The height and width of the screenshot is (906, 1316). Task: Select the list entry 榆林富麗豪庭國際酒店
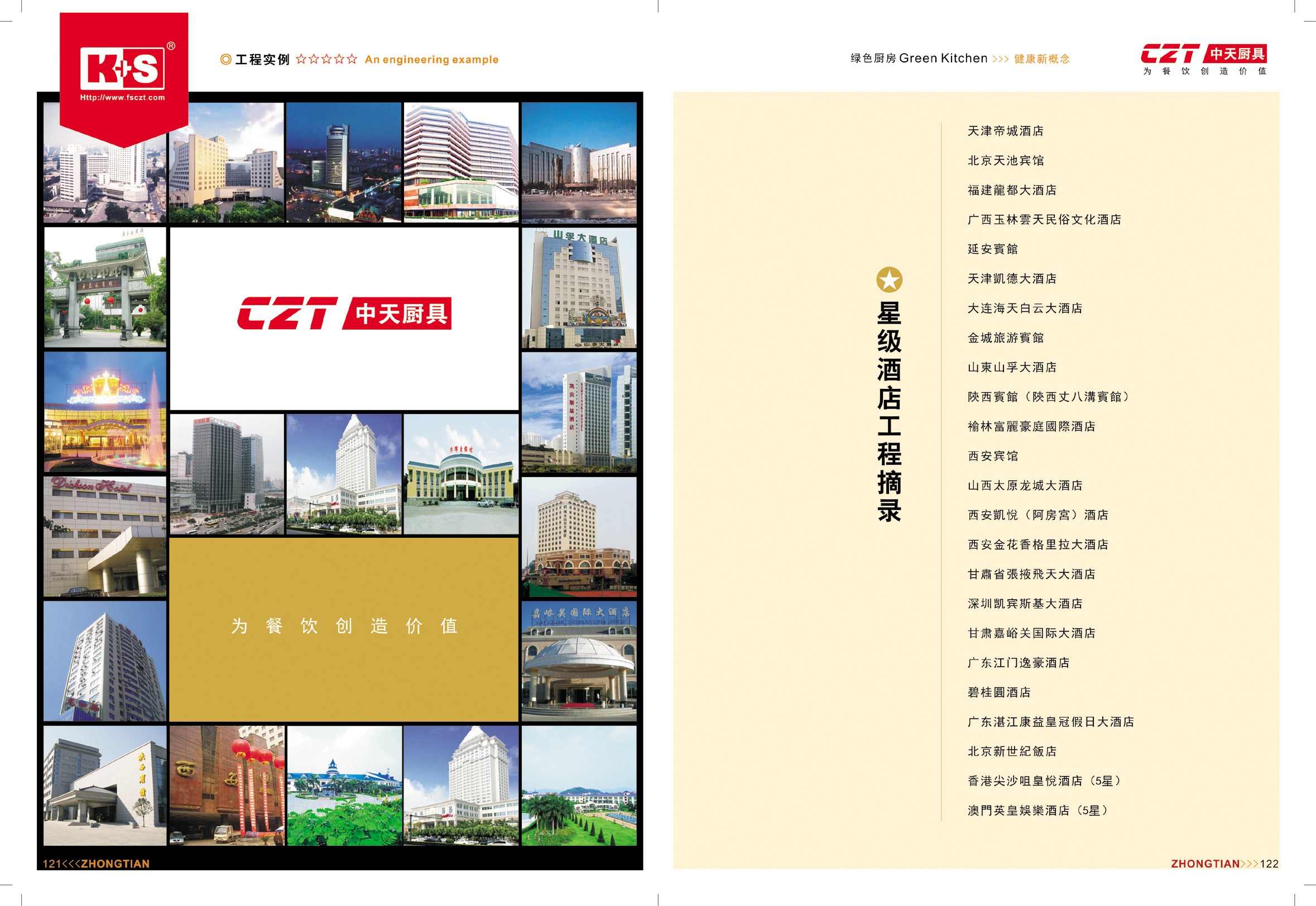[x=1031, y=426]
